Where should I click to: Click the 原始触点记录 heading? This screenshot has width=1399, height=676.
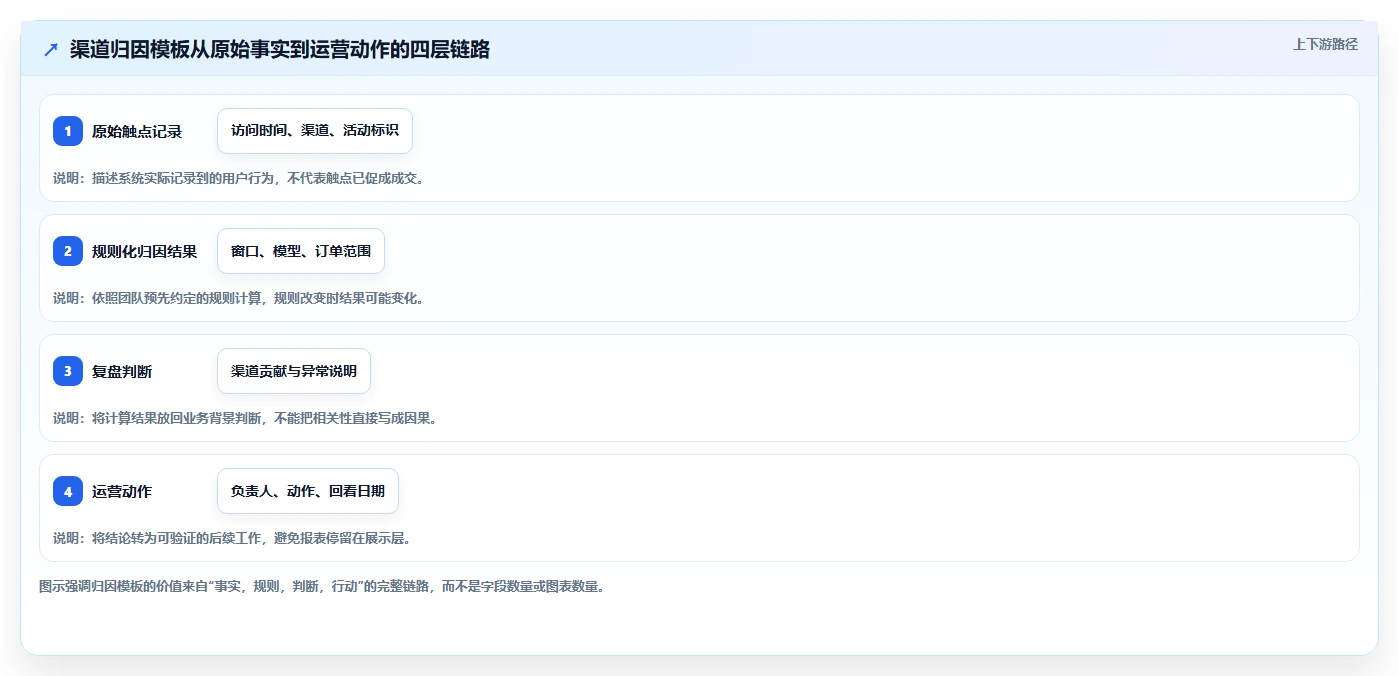coord(137,131)
